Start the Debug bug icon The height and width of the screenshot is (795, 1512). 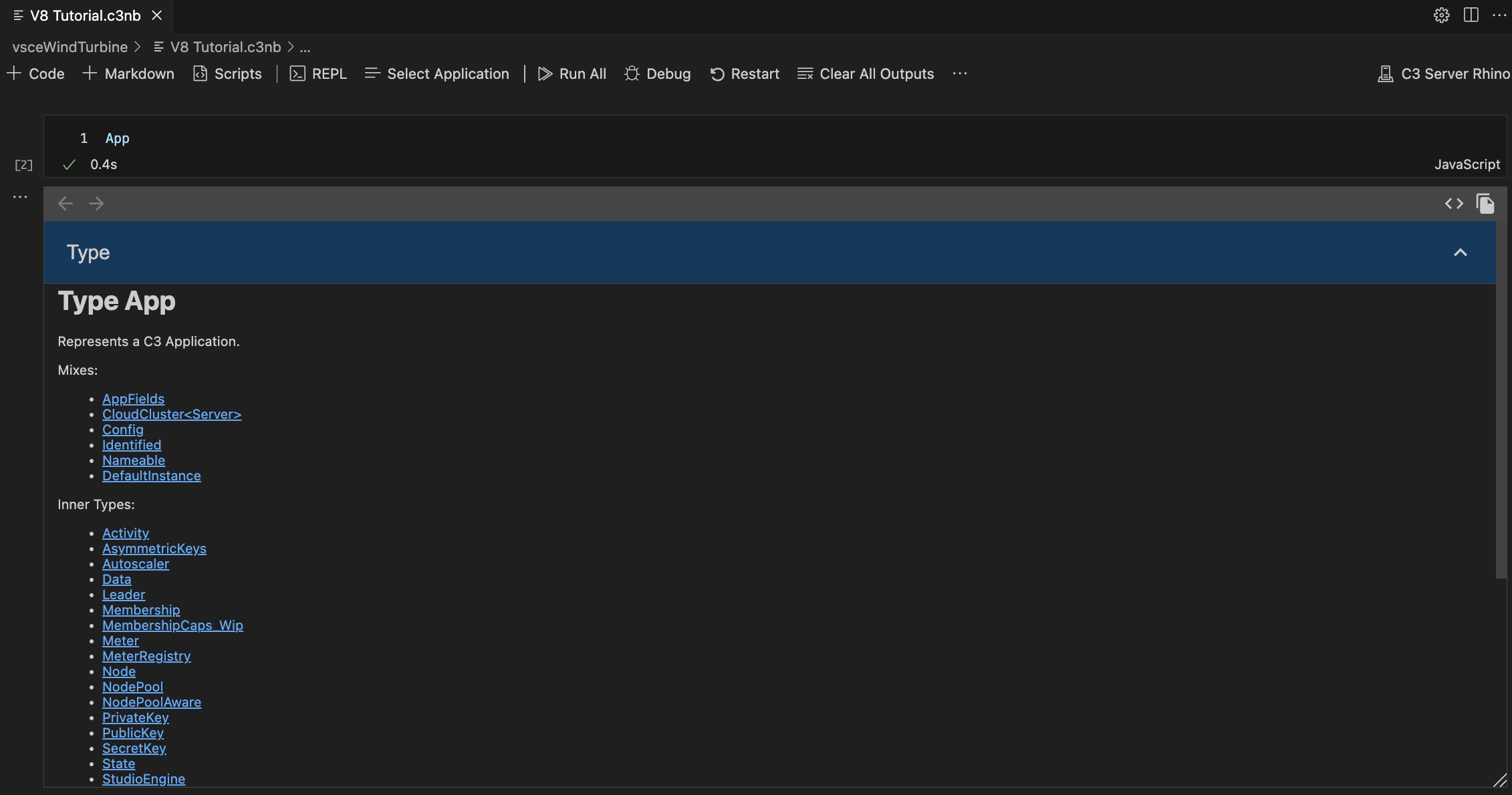(x=632, y=73)
